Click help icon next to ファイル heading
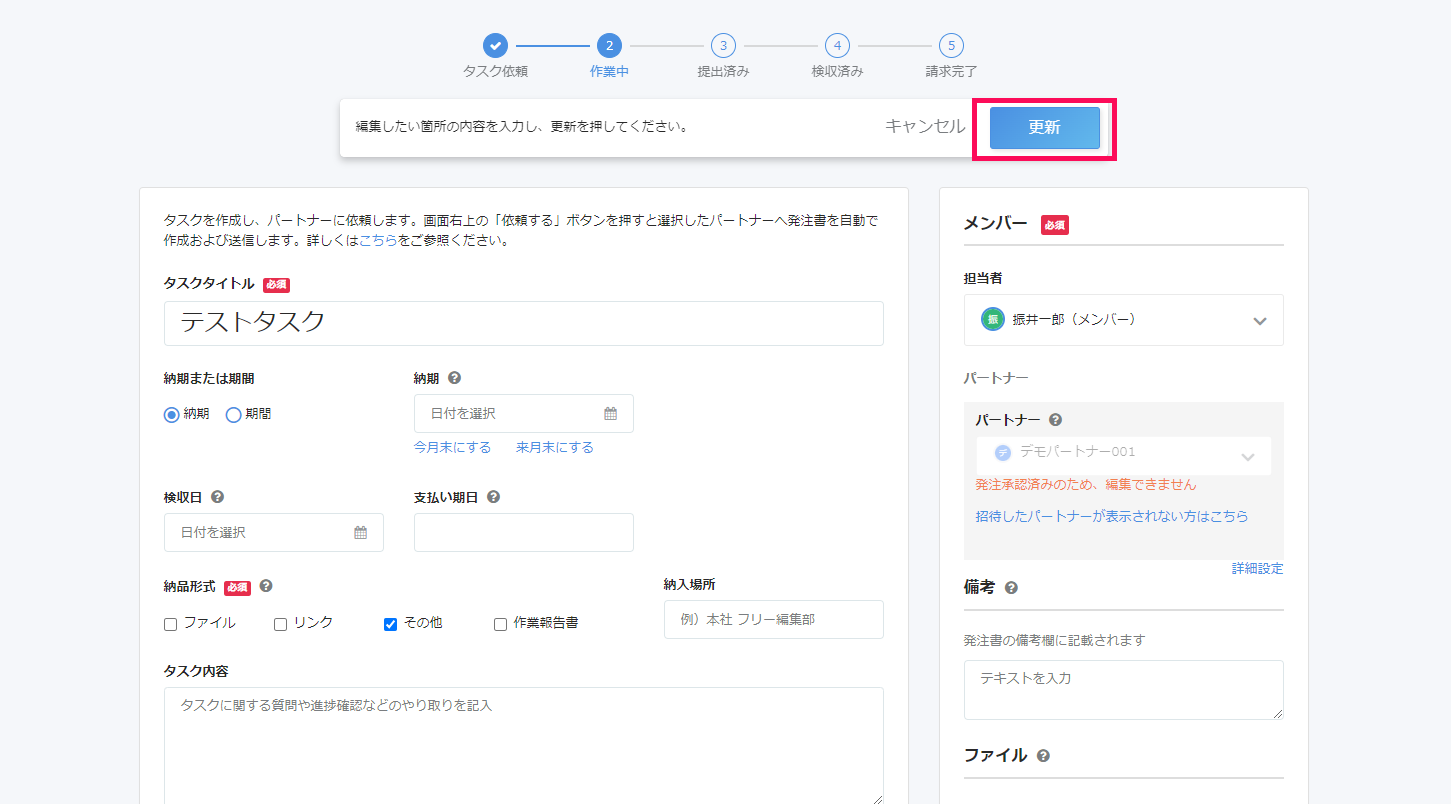Viewport: 1451px width, 804px height. tap(1043, 756)
